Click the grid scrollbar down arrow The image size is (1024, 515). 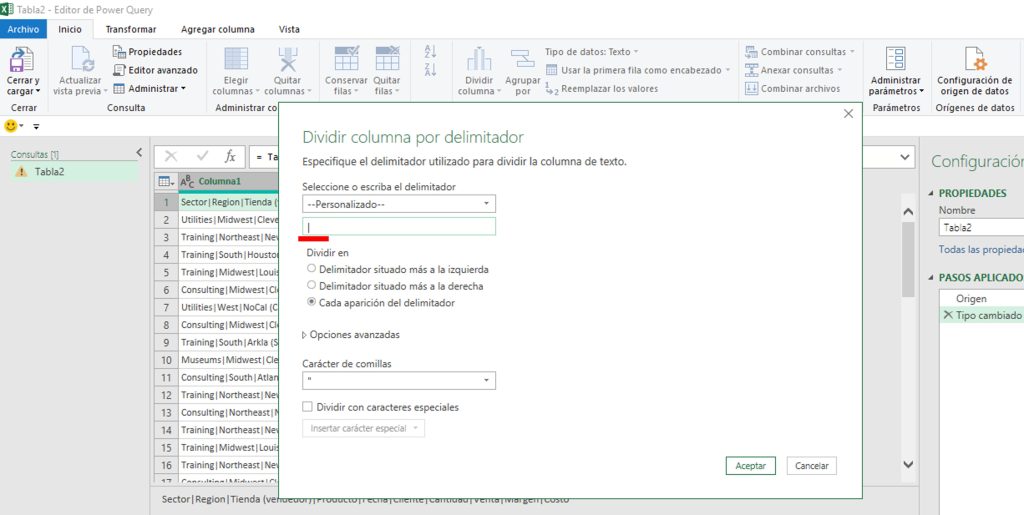(x=908, y=464)
